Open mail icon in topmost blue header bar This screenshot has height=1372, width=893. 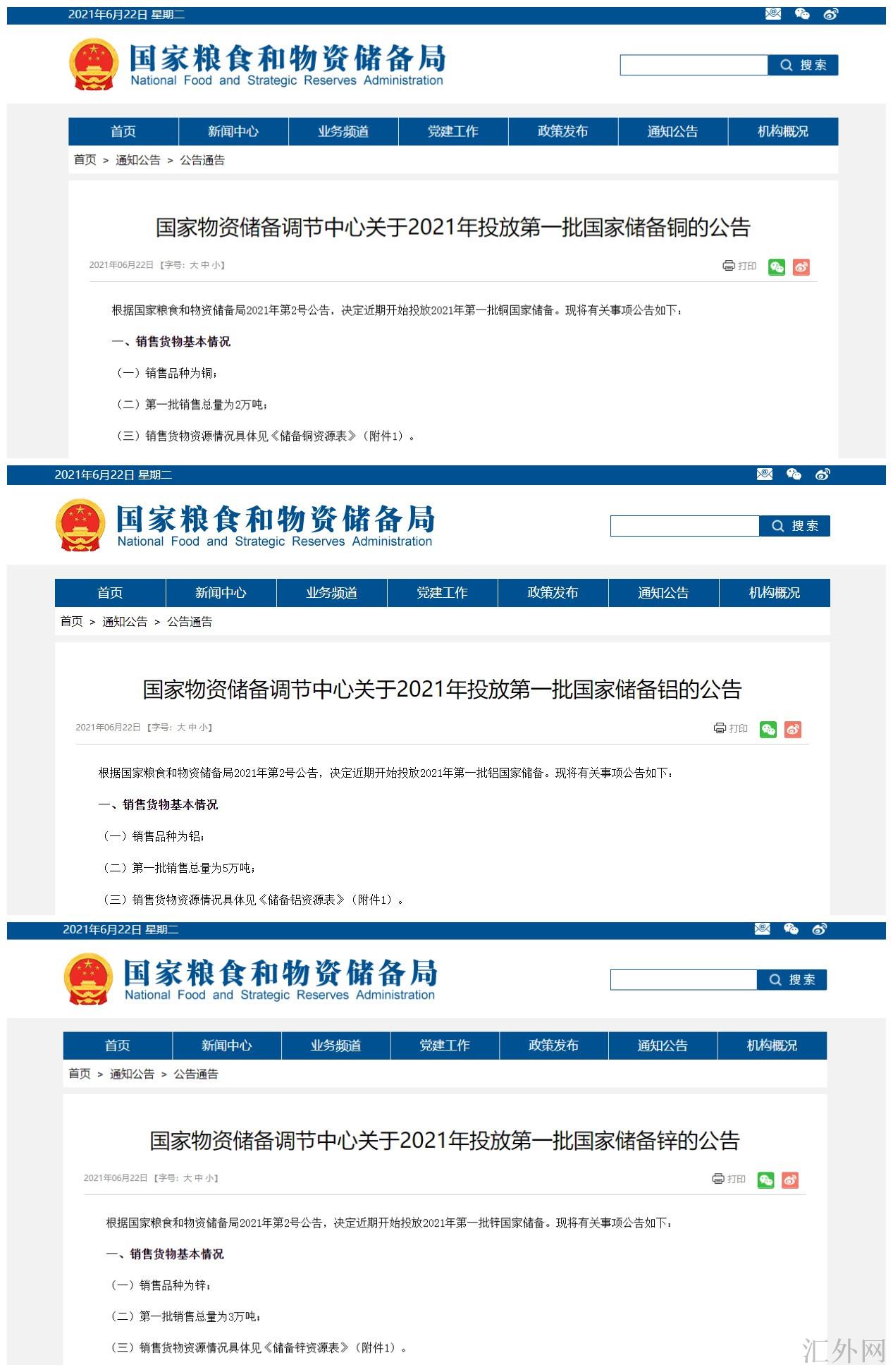point(773,14)
